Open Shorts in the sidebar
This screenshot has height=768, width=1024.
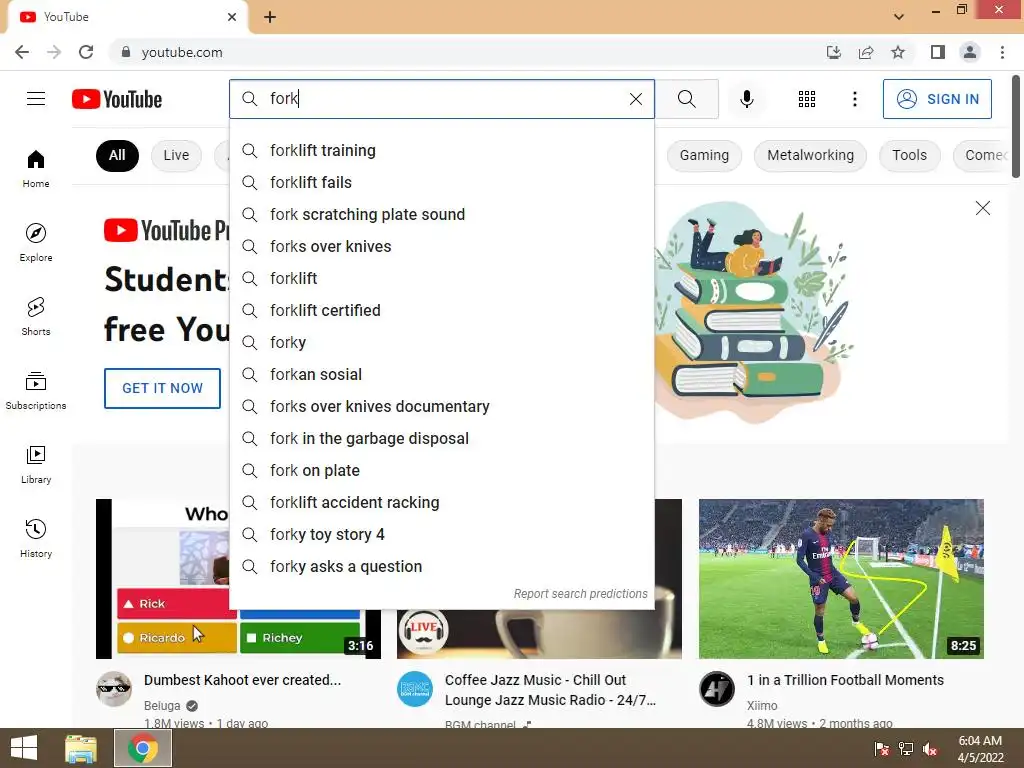point(36,316)
